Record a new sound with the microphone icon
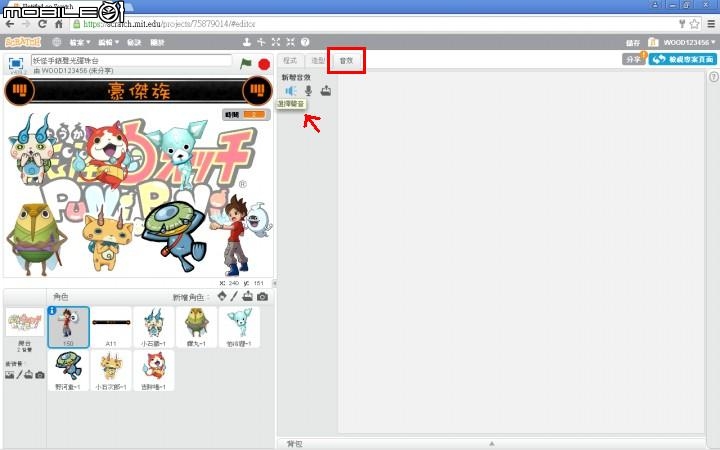Screen dimensions: 720x450 309,91
